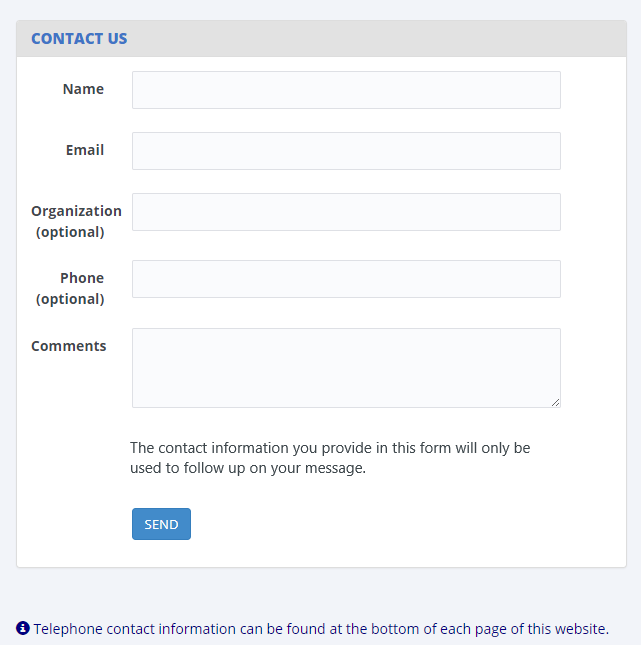Viewport: 641px width, 645px height.
Task: Click the Phone label text
Action: [82, 278]
